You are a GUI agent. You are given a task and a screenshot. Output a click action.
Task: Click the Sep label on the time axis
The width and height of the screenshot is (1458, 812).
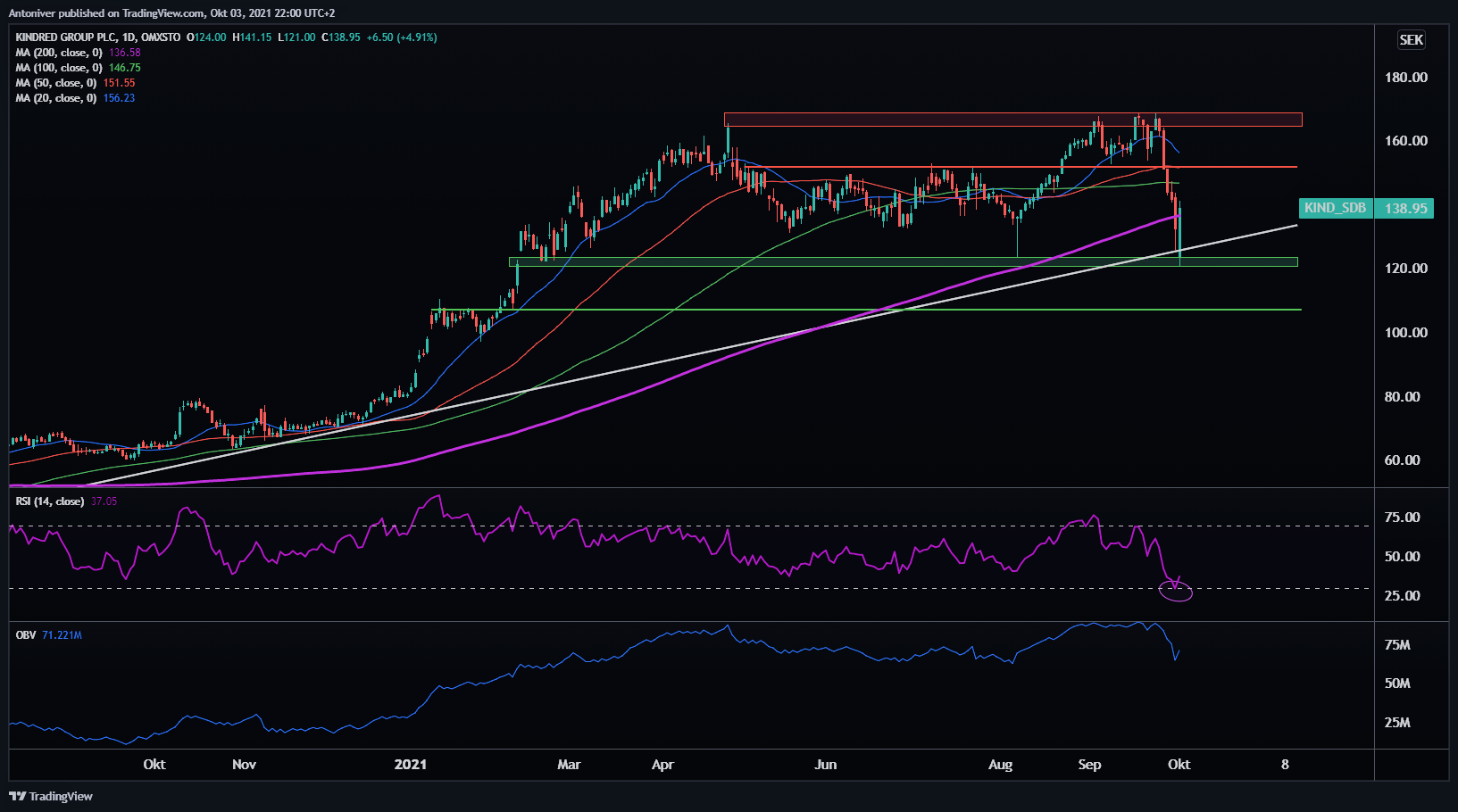click(1089, 765)
